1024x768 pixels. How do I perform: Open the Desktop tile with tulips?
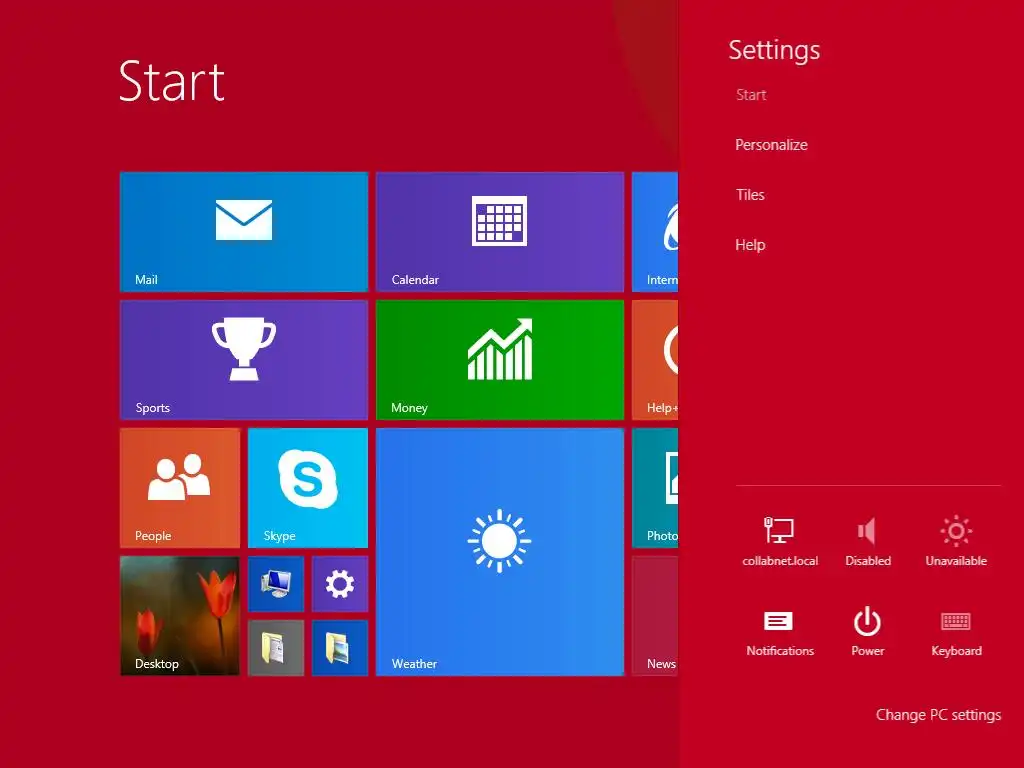180,616
